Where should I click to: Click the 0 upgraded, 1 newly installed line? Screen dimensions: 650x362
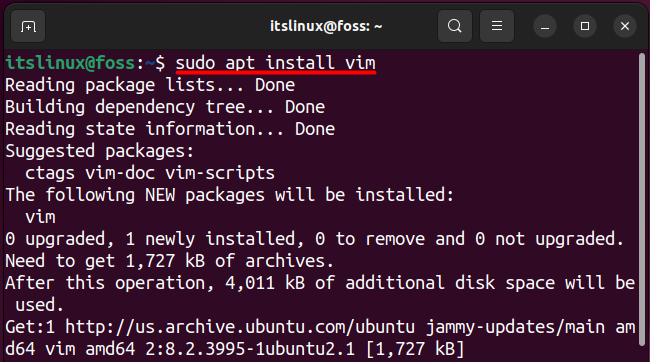click(315, 239)
